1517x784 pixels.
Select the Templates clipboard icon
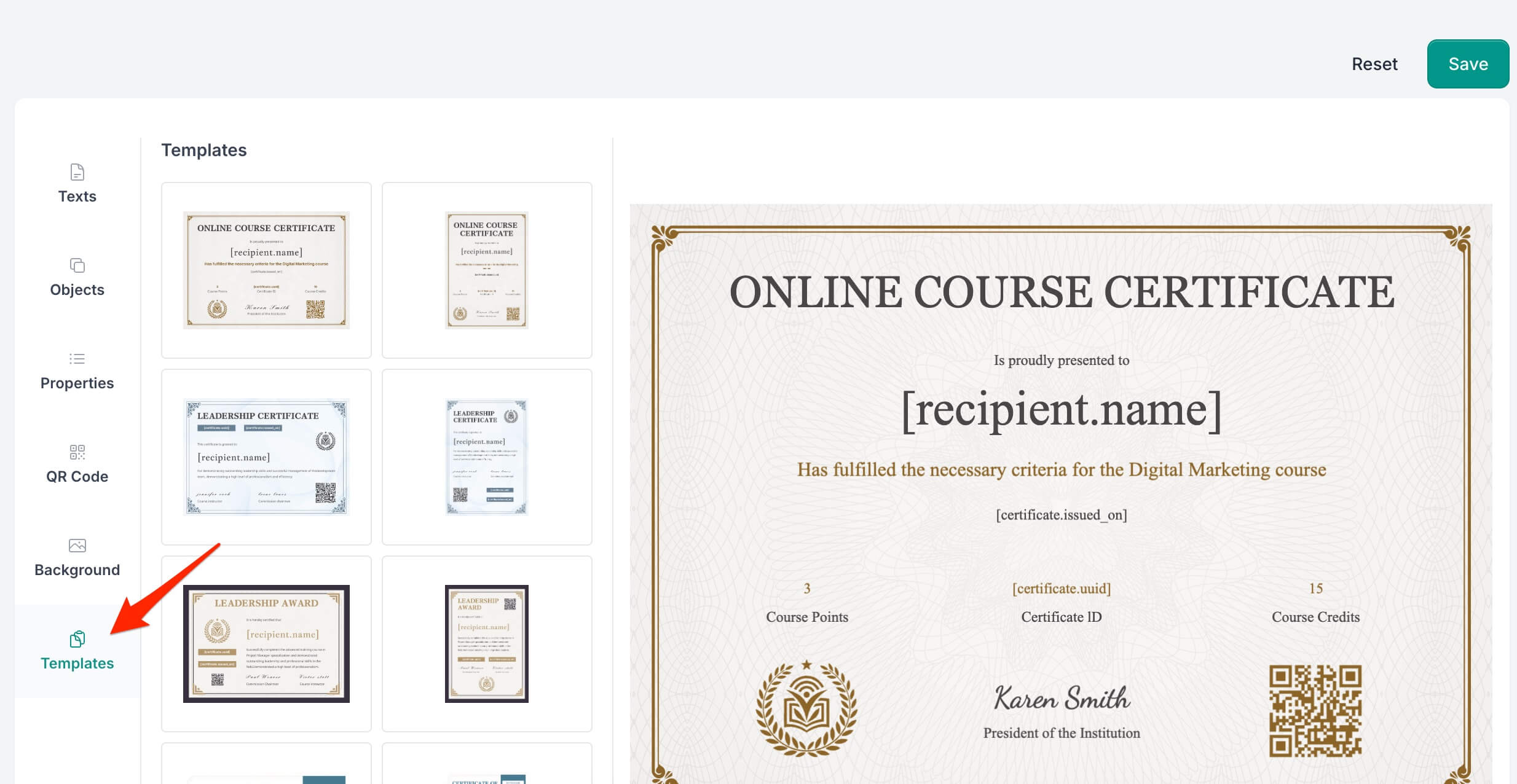pyautogui.click(x=77, y=639)
